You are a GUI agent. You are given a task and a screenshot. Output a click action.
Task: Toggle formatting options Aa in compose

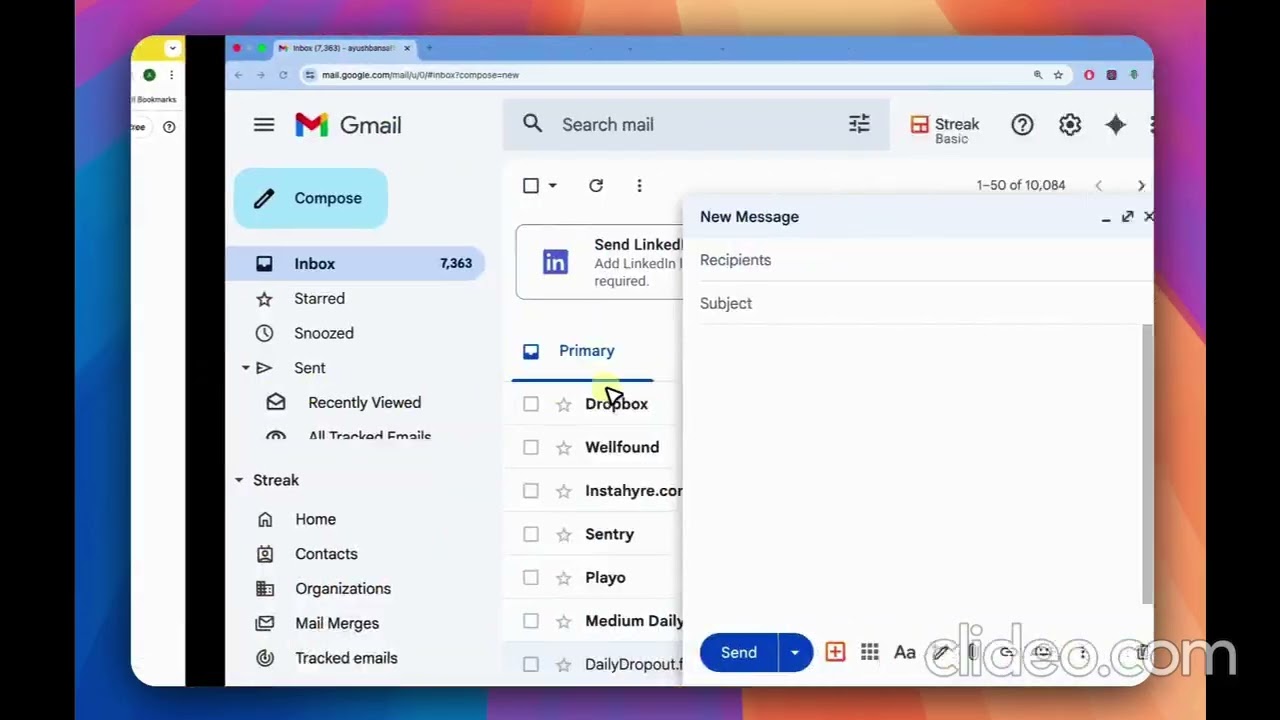[x=905, y=652]
